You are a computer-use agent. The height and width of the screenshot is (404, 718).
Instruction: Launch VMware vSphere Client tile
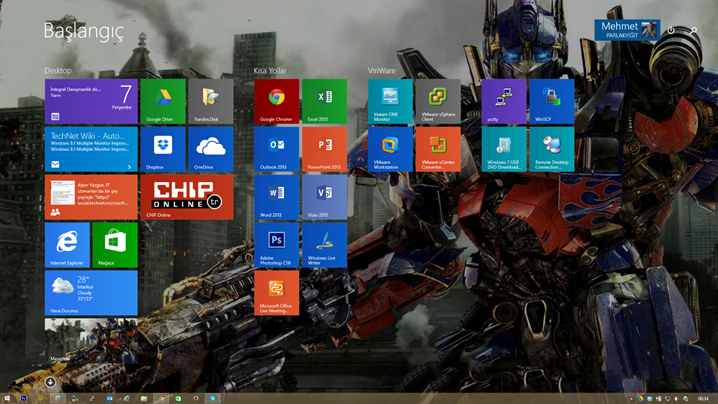pos(438,101)
